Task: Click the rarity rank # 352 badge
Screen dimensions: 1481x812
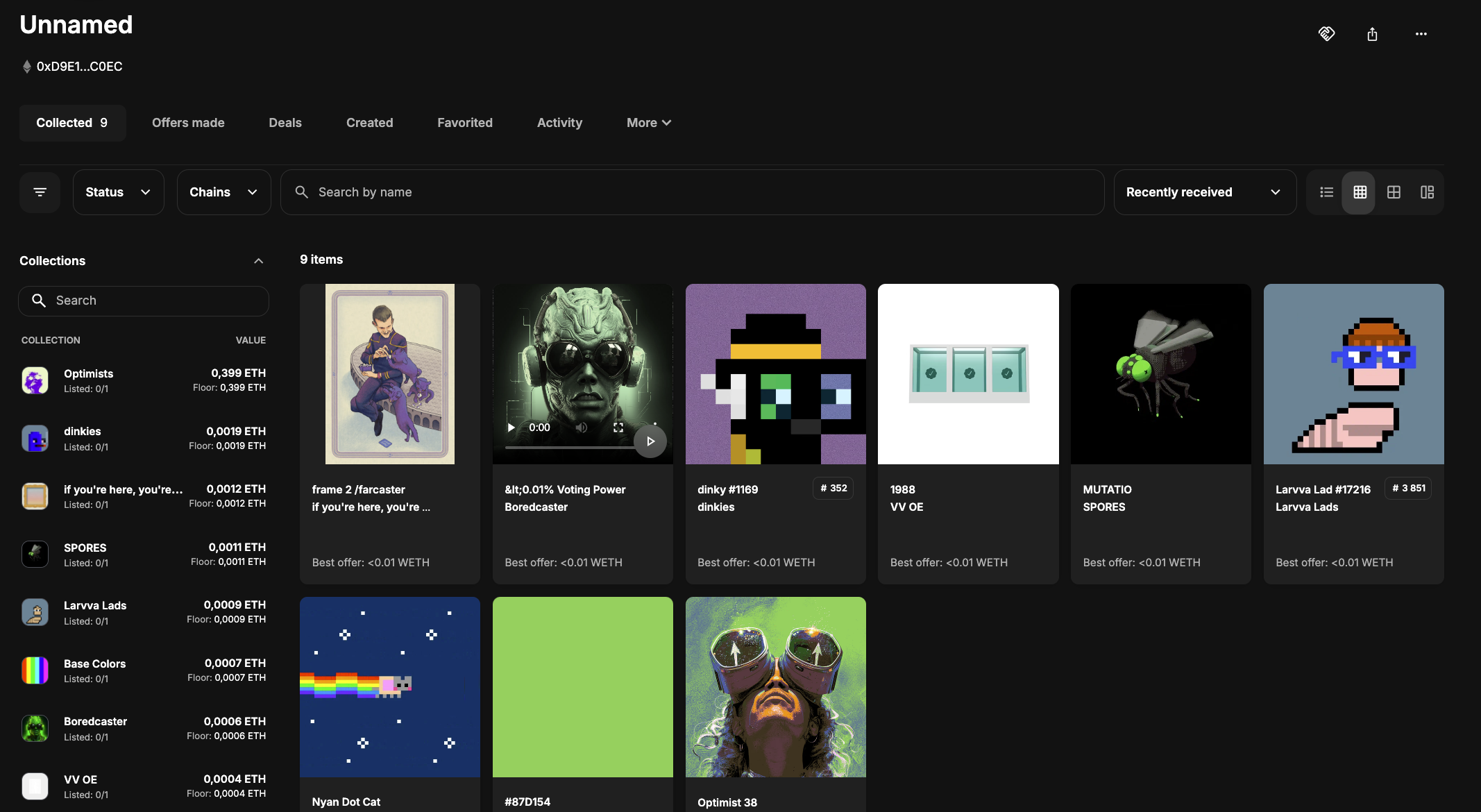Action: click(833, 488)
